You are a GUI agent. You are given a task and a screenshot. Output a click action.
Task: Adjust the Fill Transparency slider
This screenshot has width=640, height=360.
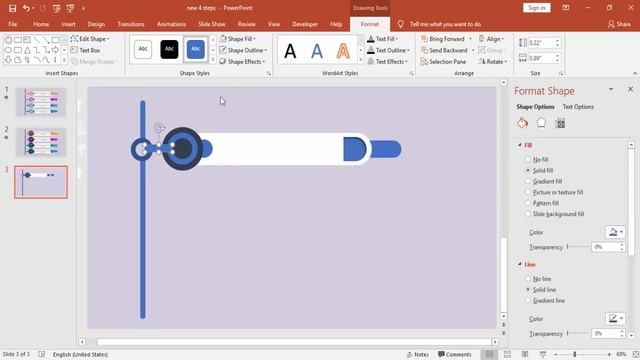[568, 247]
